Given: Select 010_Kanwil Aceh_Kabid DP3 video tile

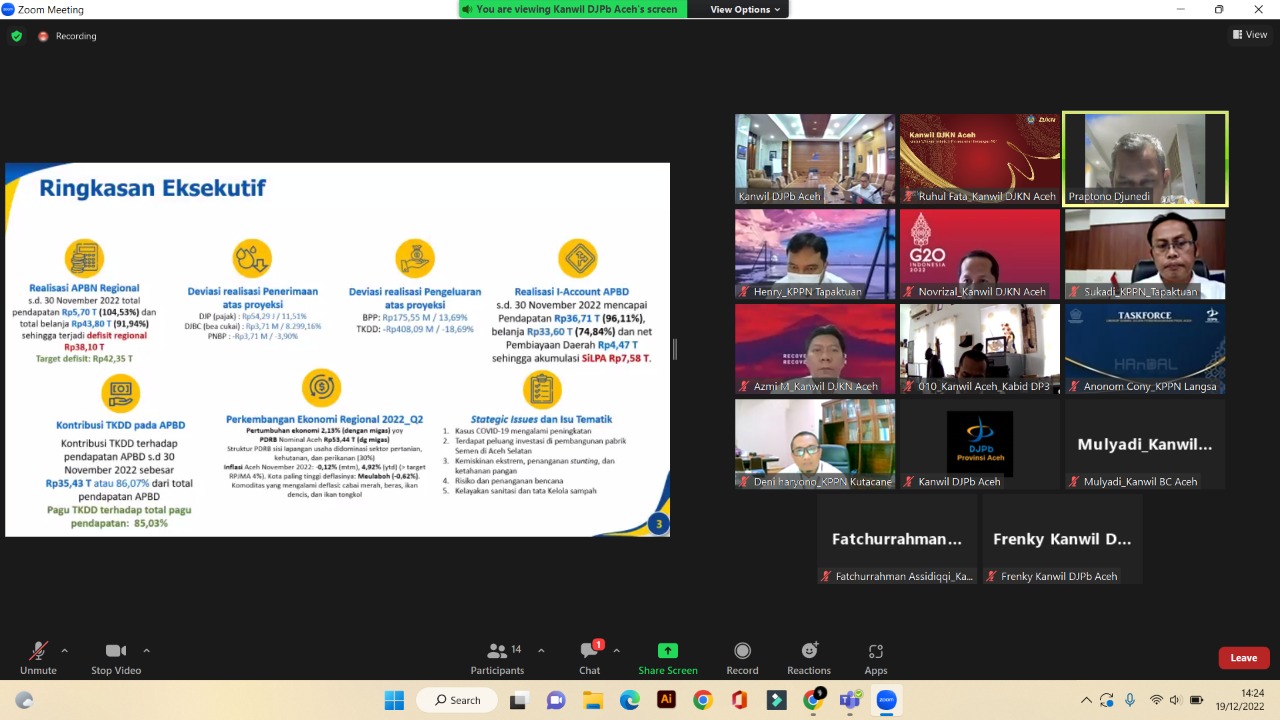Looking at the screenshot, I should 980,349.
